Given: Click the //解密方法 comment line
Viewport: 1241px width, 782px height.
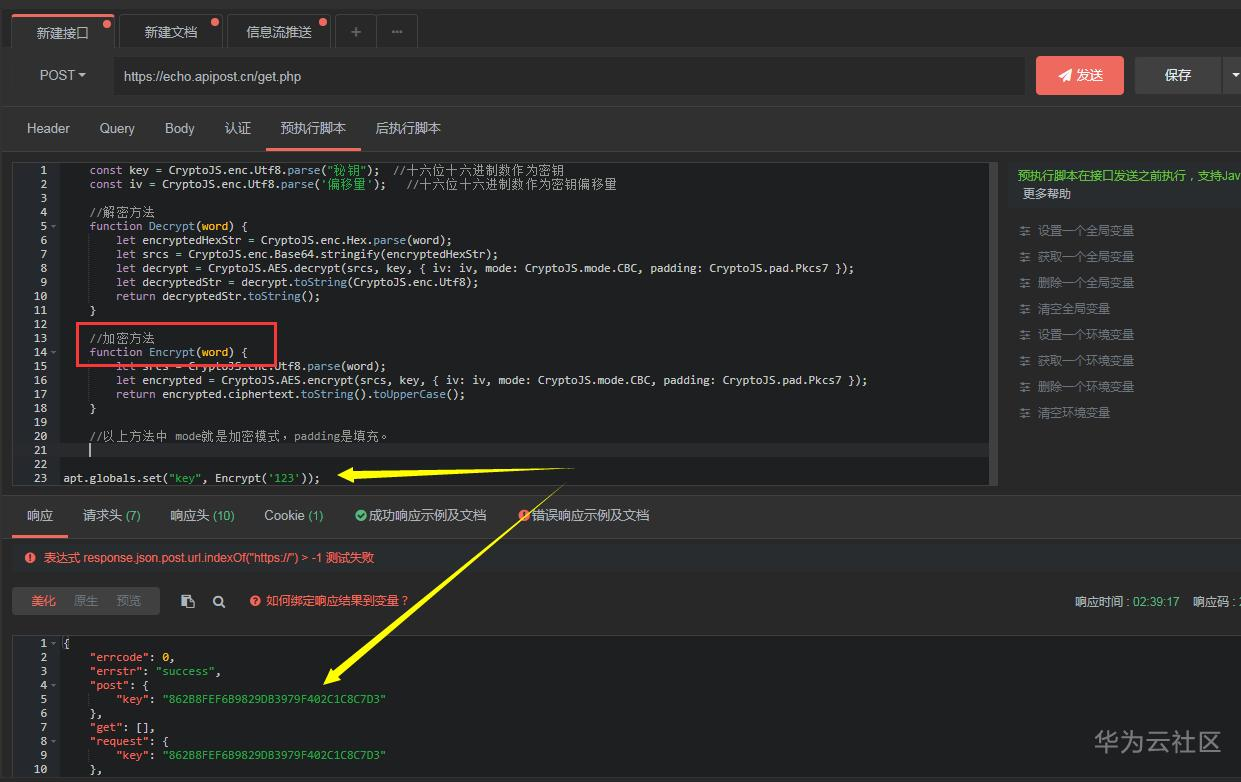Looking at the screenshot, I should pyautogui.click(x=121, y=212).
